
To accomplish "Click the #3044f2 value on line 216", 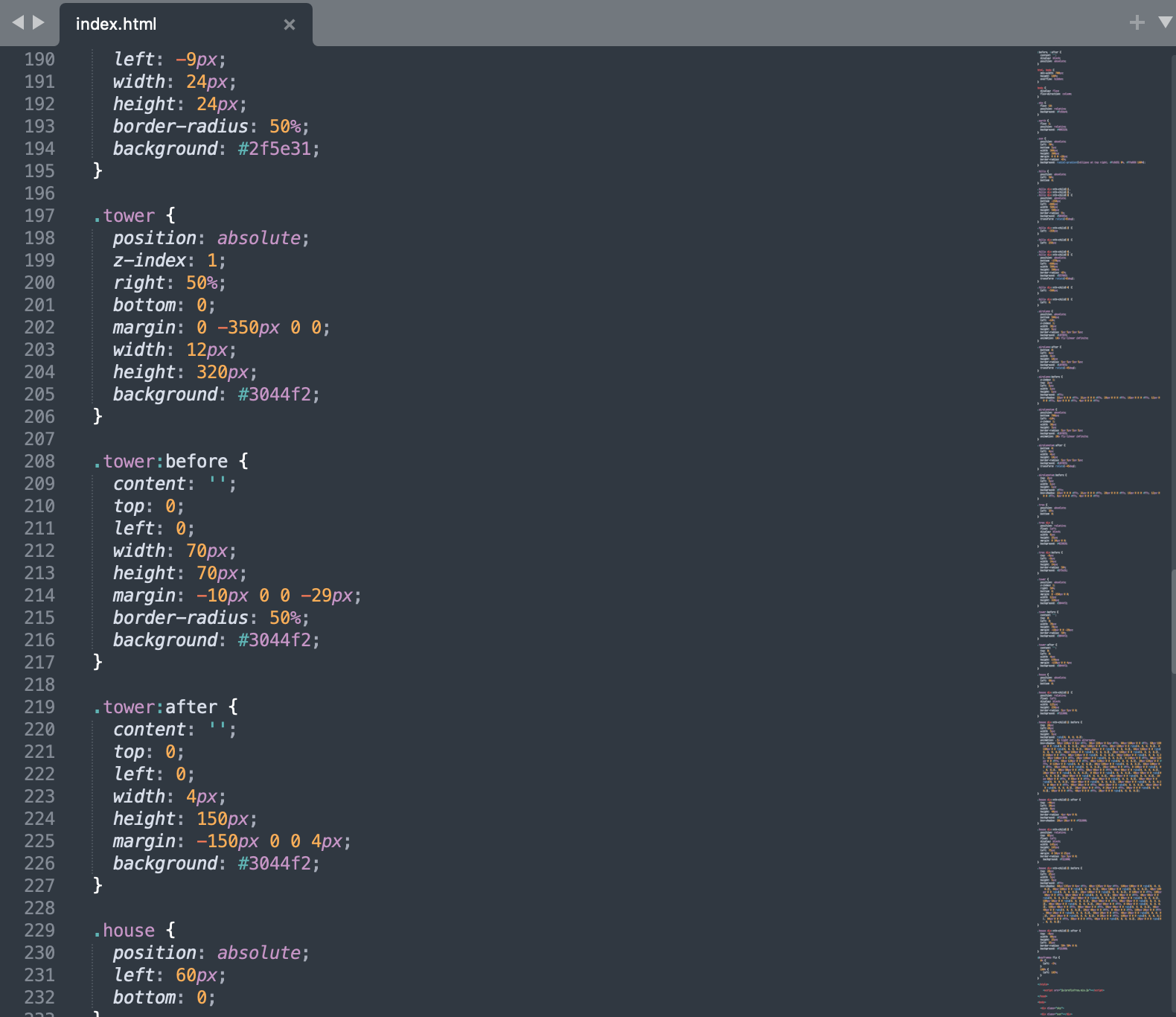I will click(x=275, y=640).
